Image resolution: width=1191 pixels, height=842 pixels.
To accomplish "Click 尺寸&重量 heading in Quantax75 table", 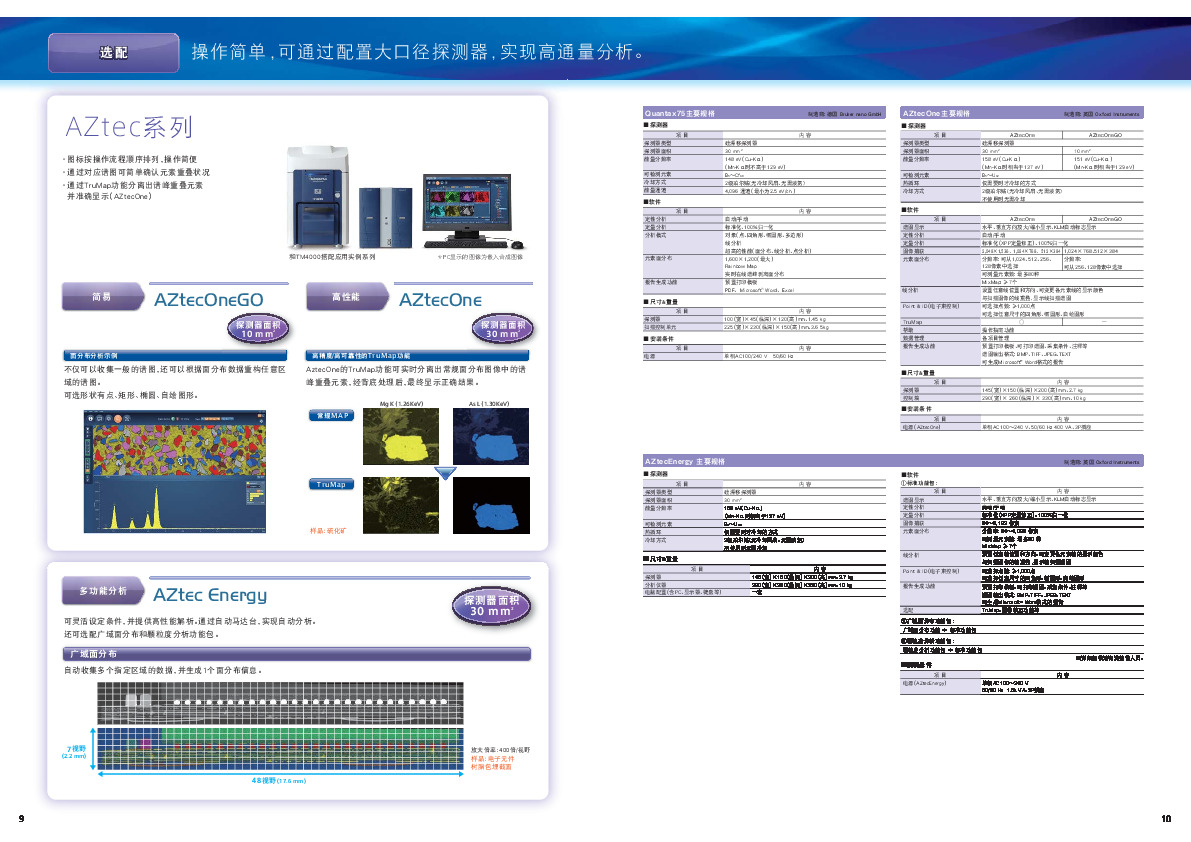I will tap(661, 301).
